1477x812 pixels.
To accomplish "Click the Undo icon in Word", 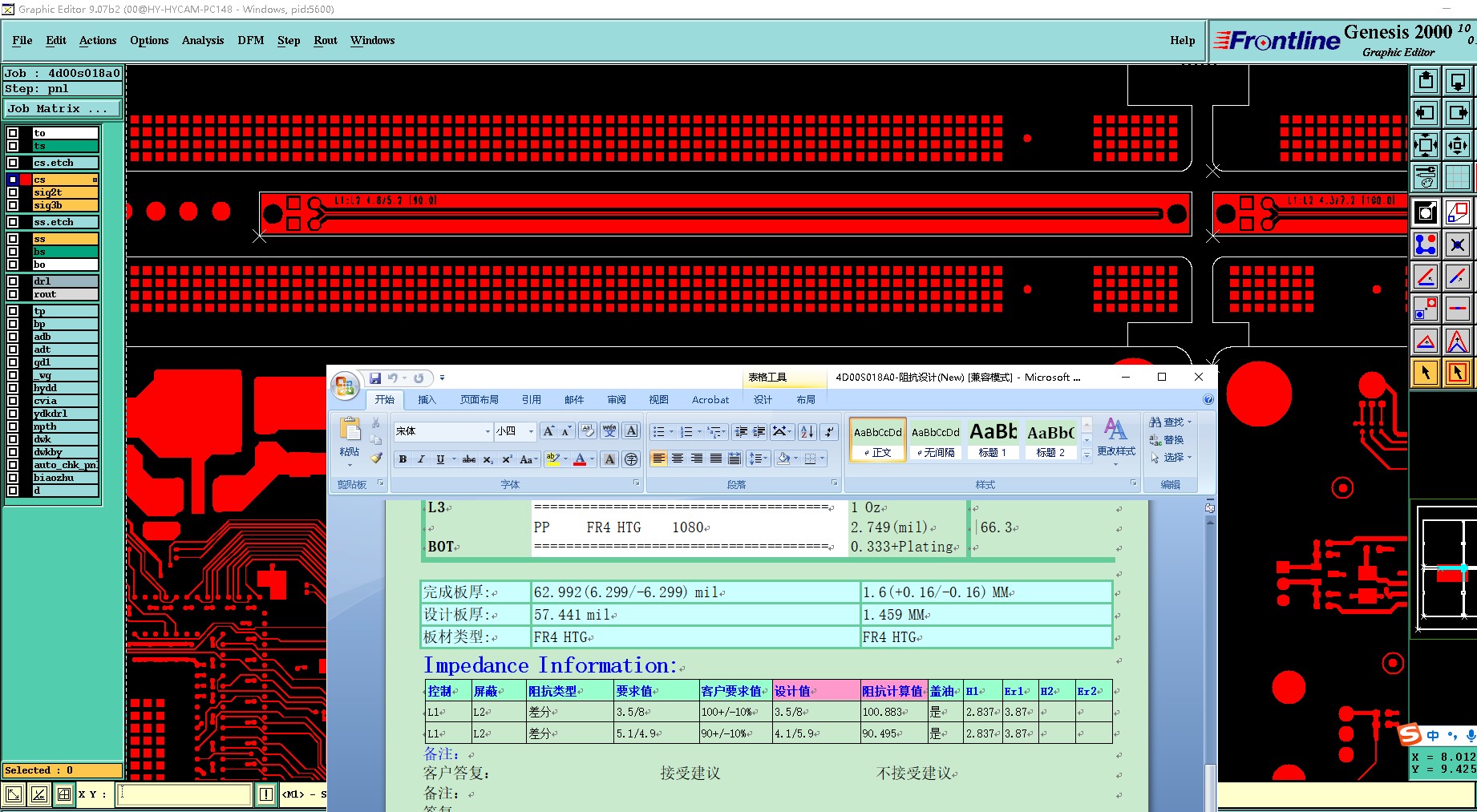I will [392, 378].
